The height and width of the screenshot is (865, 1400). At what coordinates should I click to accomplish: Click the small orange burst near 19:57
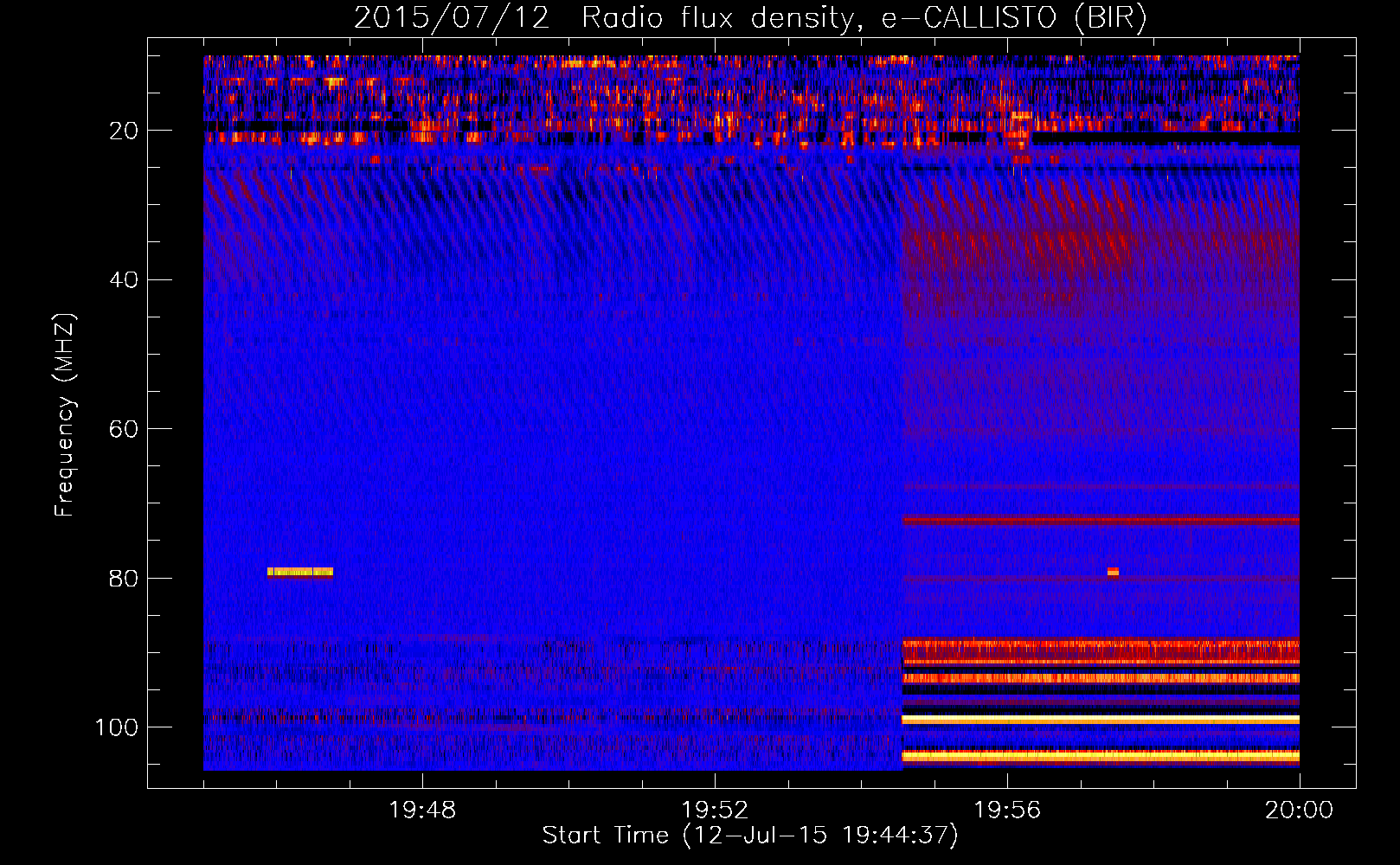(x=1113, y=572)
